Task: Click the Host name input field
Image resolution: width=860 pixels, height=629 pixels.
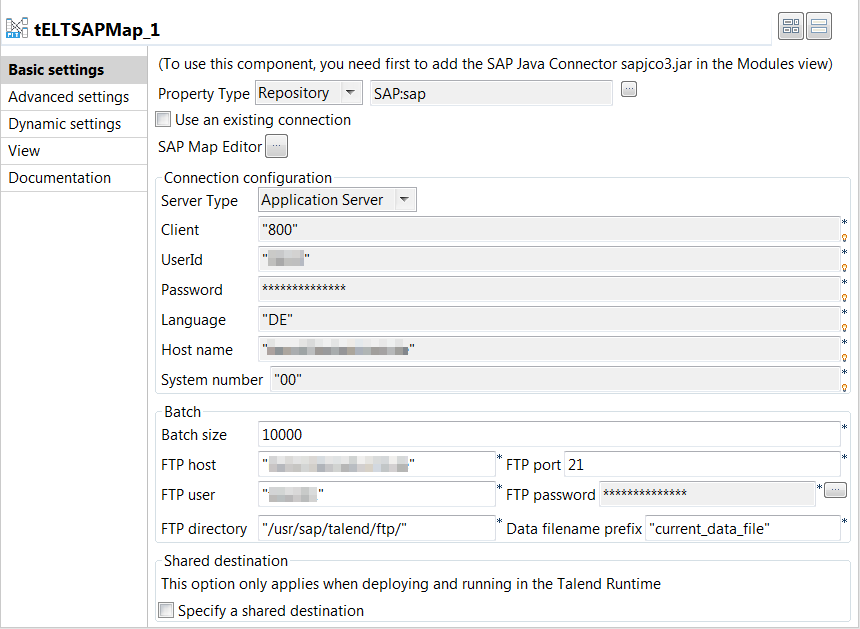Action: (x=549, y=349)
